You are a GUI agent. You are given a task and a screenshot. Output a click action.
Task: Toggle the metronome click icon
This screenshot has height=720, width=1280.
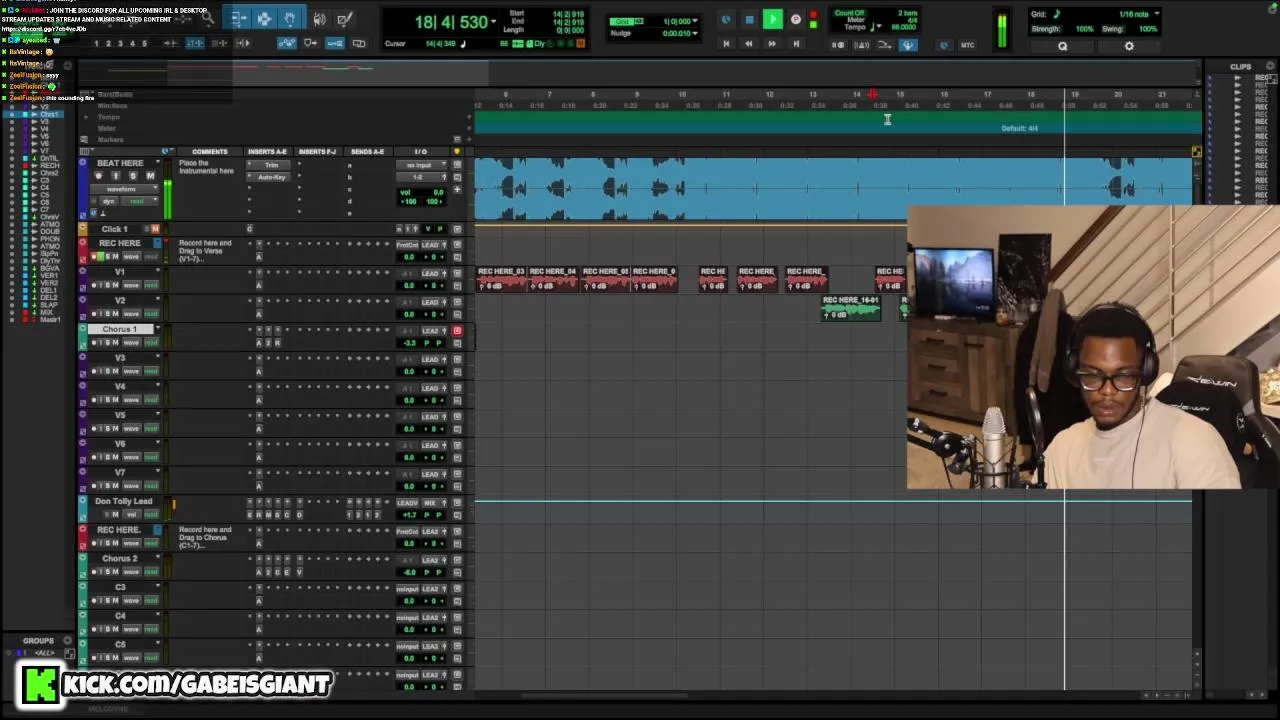(860, 45)
